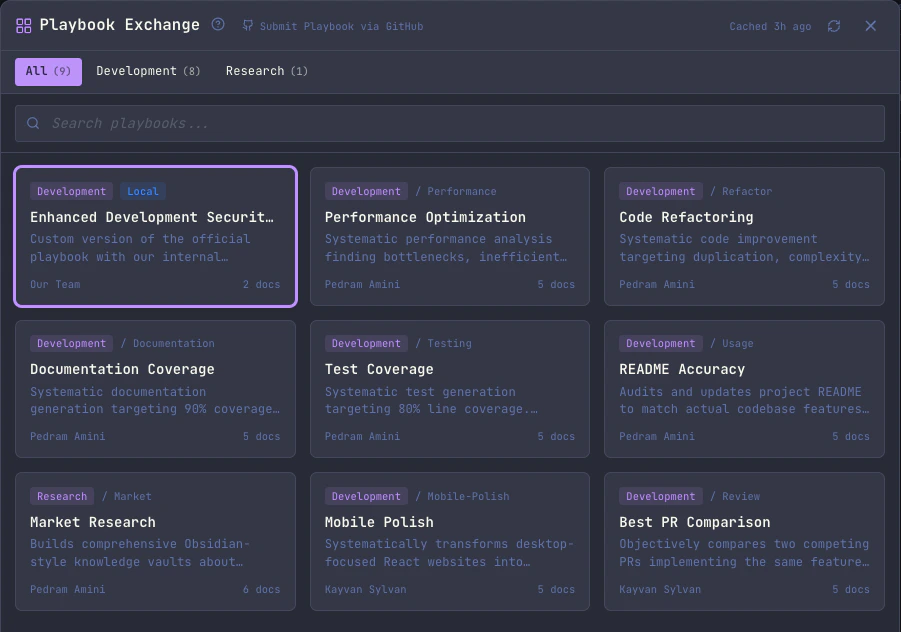
Task: Click the refresh icon next to Cached 3h ago
Action: click(x=834, y=26)
